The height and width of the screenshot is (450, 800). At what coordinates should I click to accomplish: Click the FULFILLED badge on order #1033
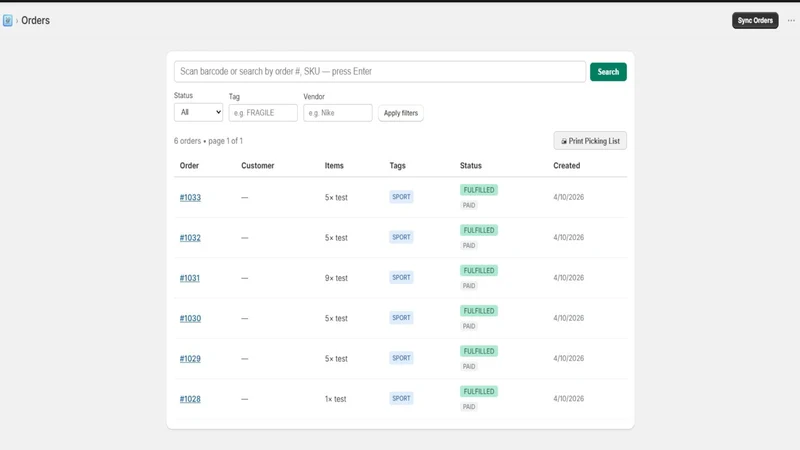point(479,190)
